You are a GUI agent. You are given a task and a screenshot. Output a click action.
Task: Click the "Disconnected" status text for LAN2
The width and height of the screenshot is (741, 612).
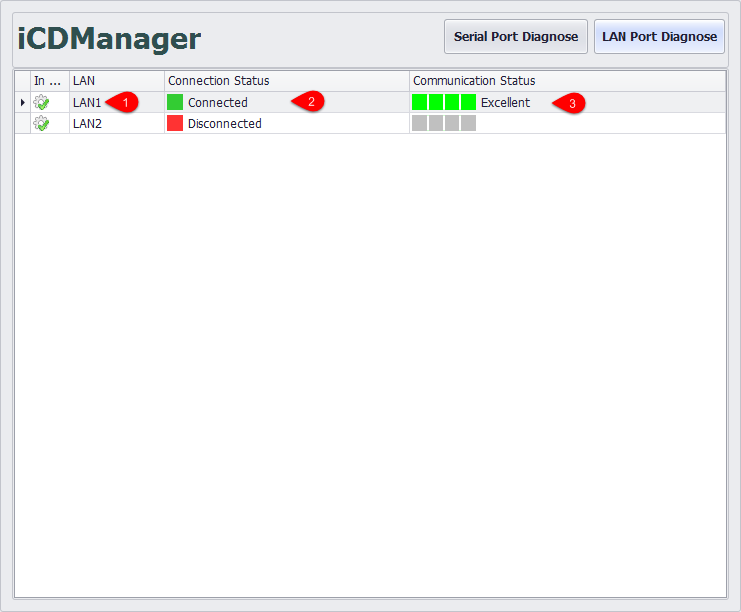[224, 123]
